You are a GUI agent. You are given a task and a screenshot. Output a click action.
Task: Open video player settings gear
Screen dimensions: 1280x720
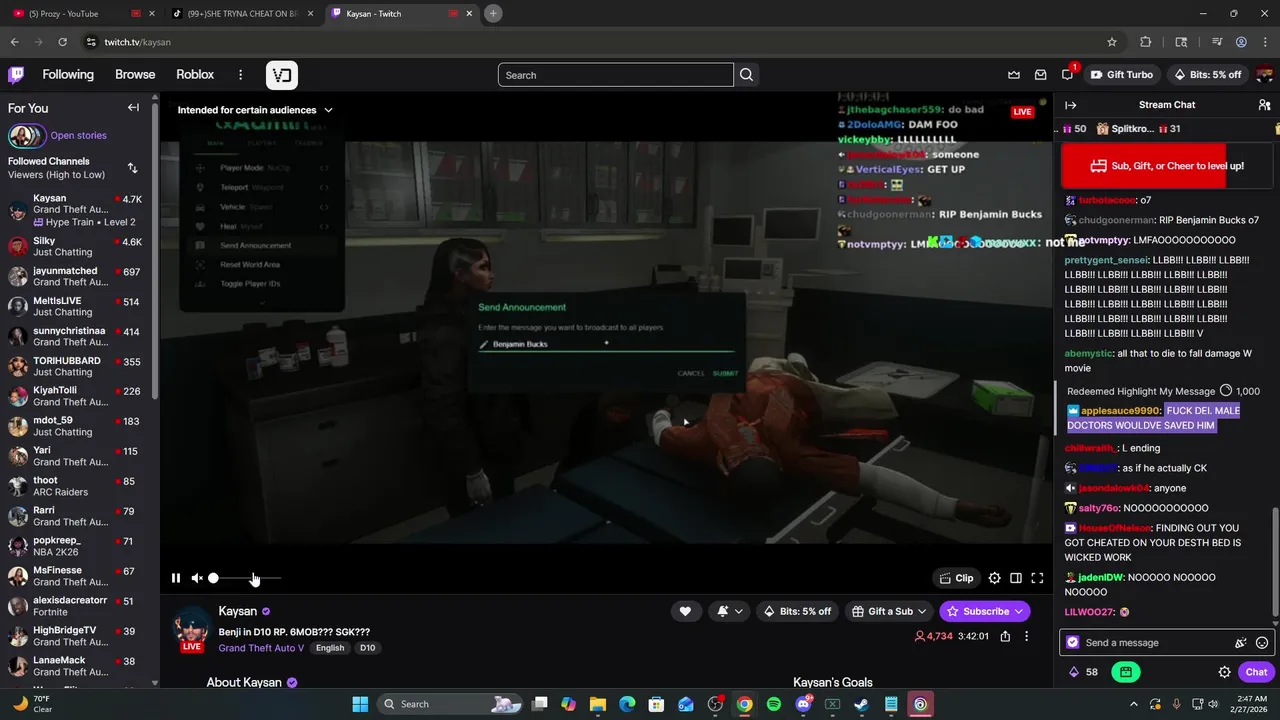[994, 578]
